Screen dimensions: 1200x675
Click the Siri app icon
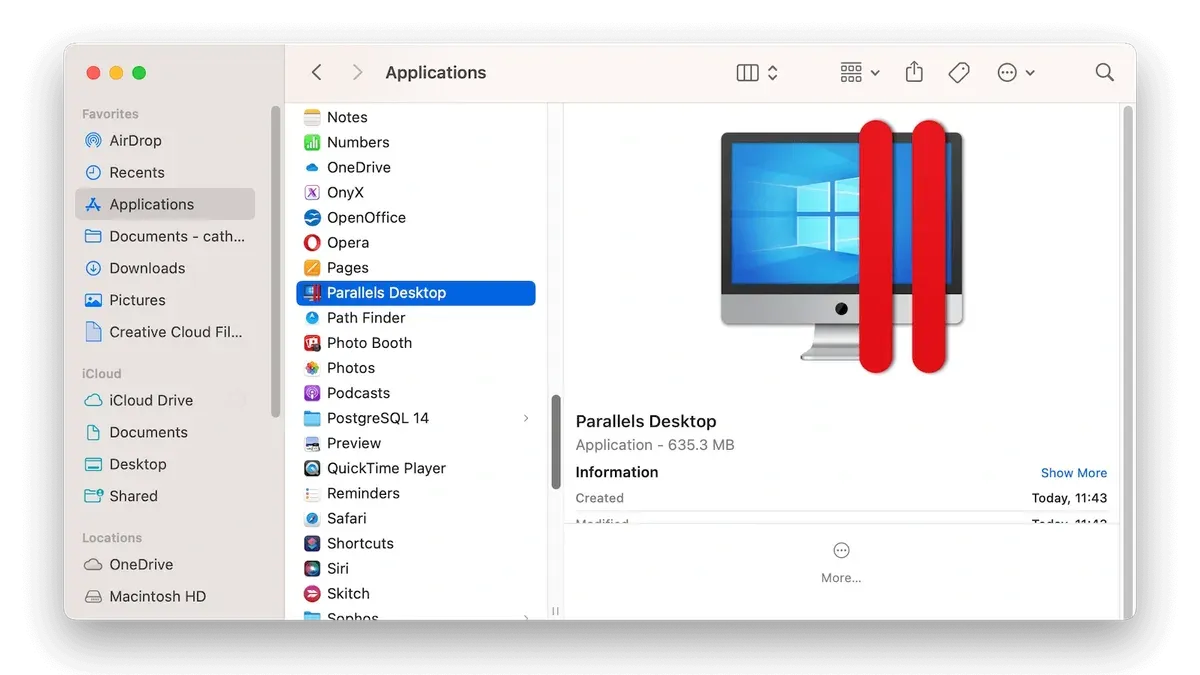(312, 568)
